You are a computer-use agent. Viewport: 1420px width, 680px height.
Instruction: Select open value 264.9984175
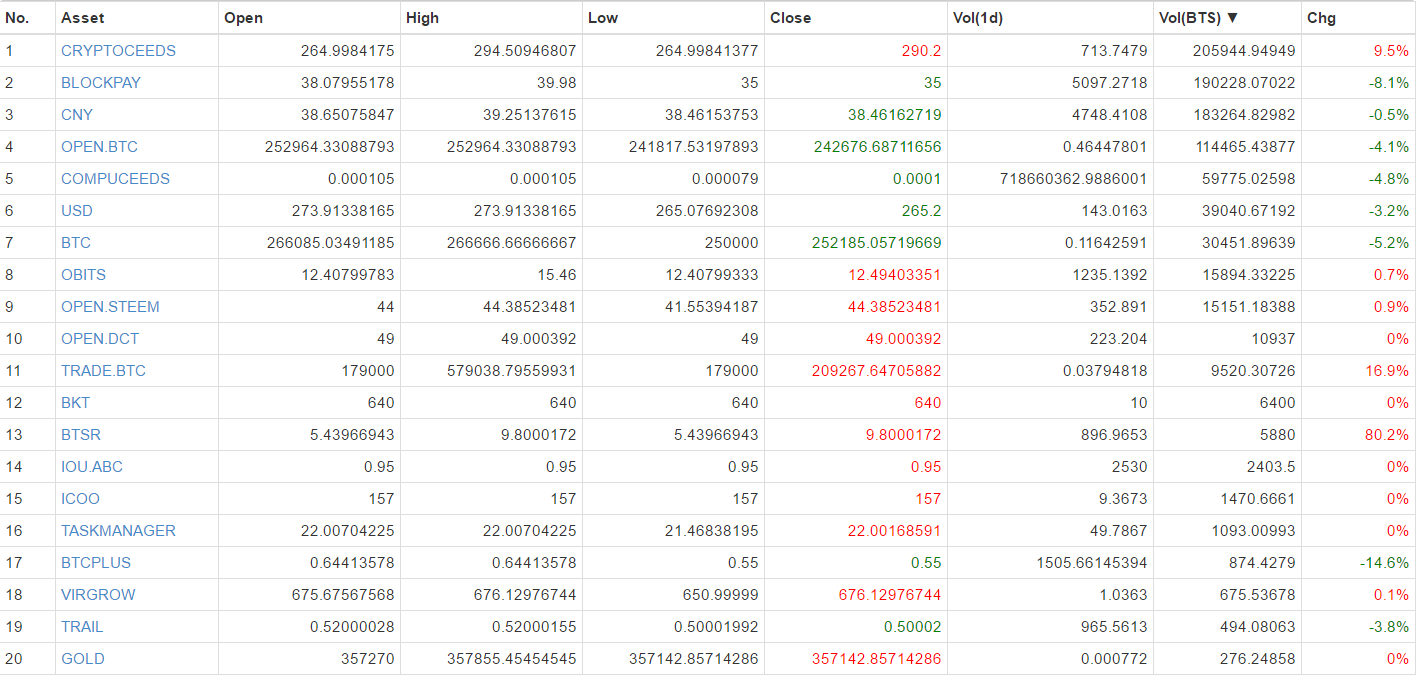point(348,51)
